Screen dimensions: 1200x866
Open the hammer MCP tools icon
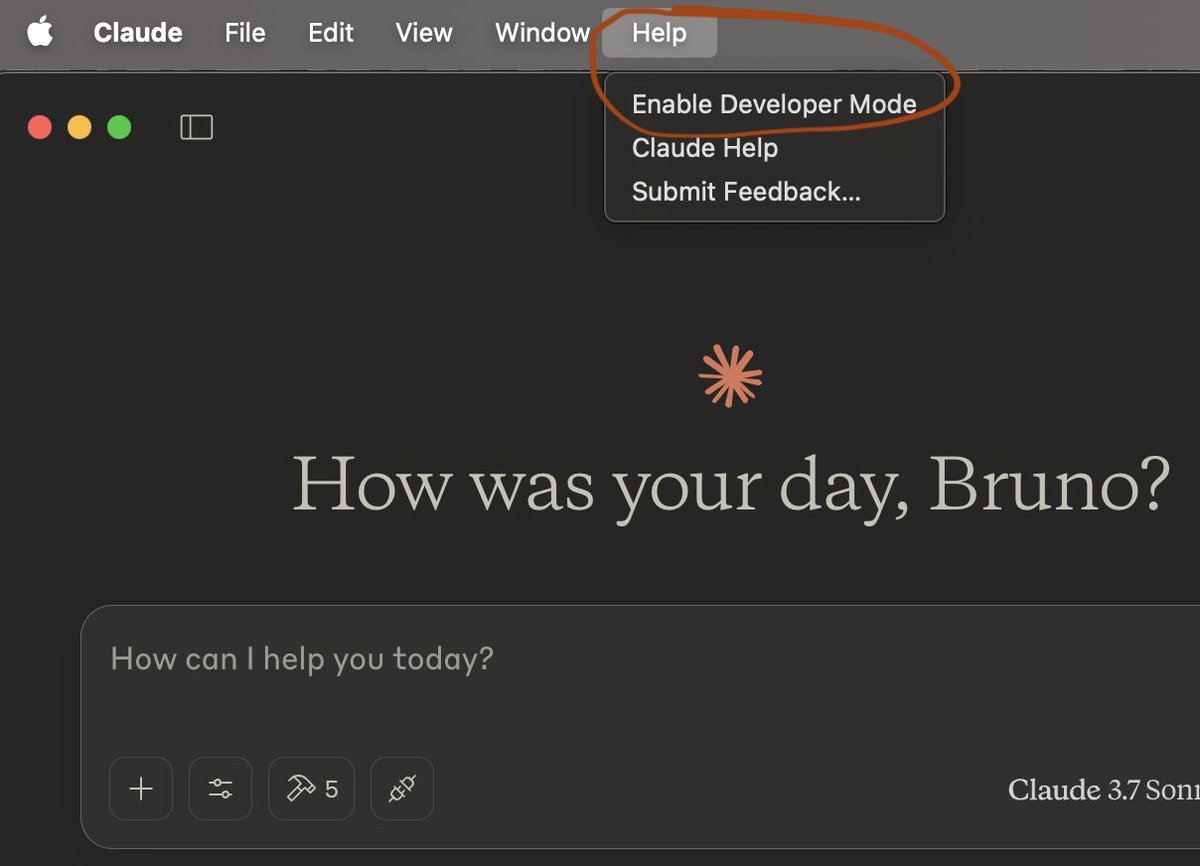(x=312, y=789)
